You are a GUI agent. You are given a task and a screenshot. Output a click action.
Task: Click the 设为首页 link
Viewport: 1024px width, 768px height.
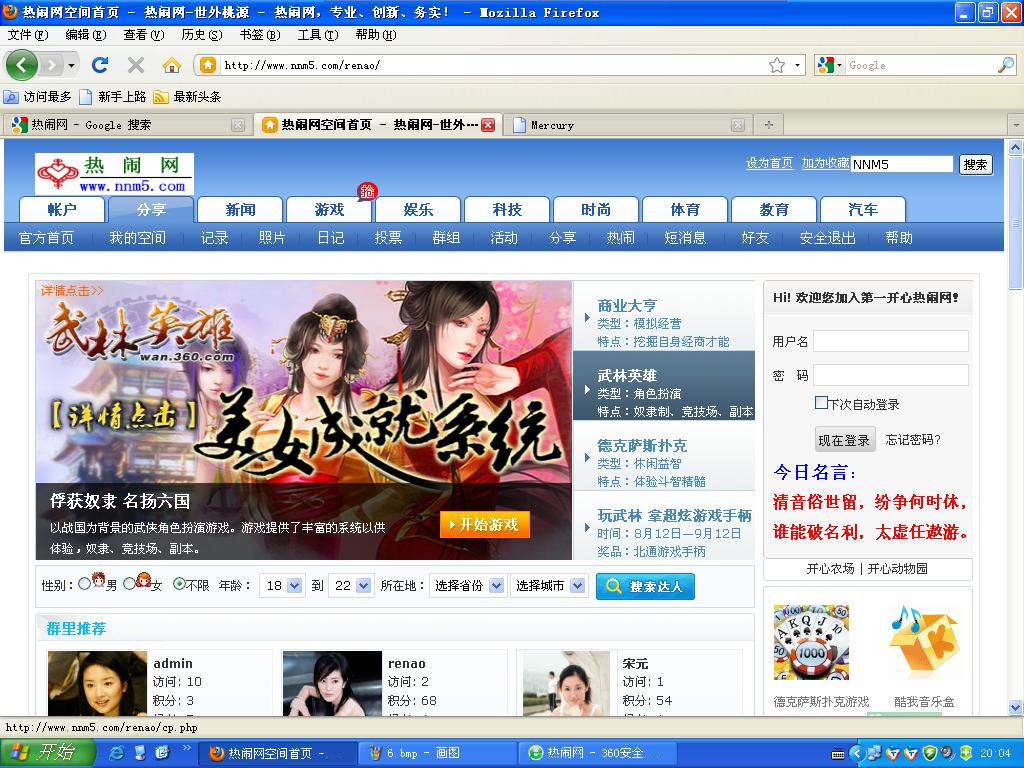(x=769, y=163)
